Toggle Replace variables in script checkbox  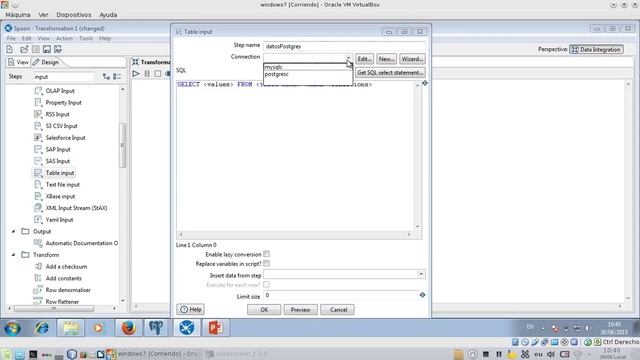coord(267,263)
